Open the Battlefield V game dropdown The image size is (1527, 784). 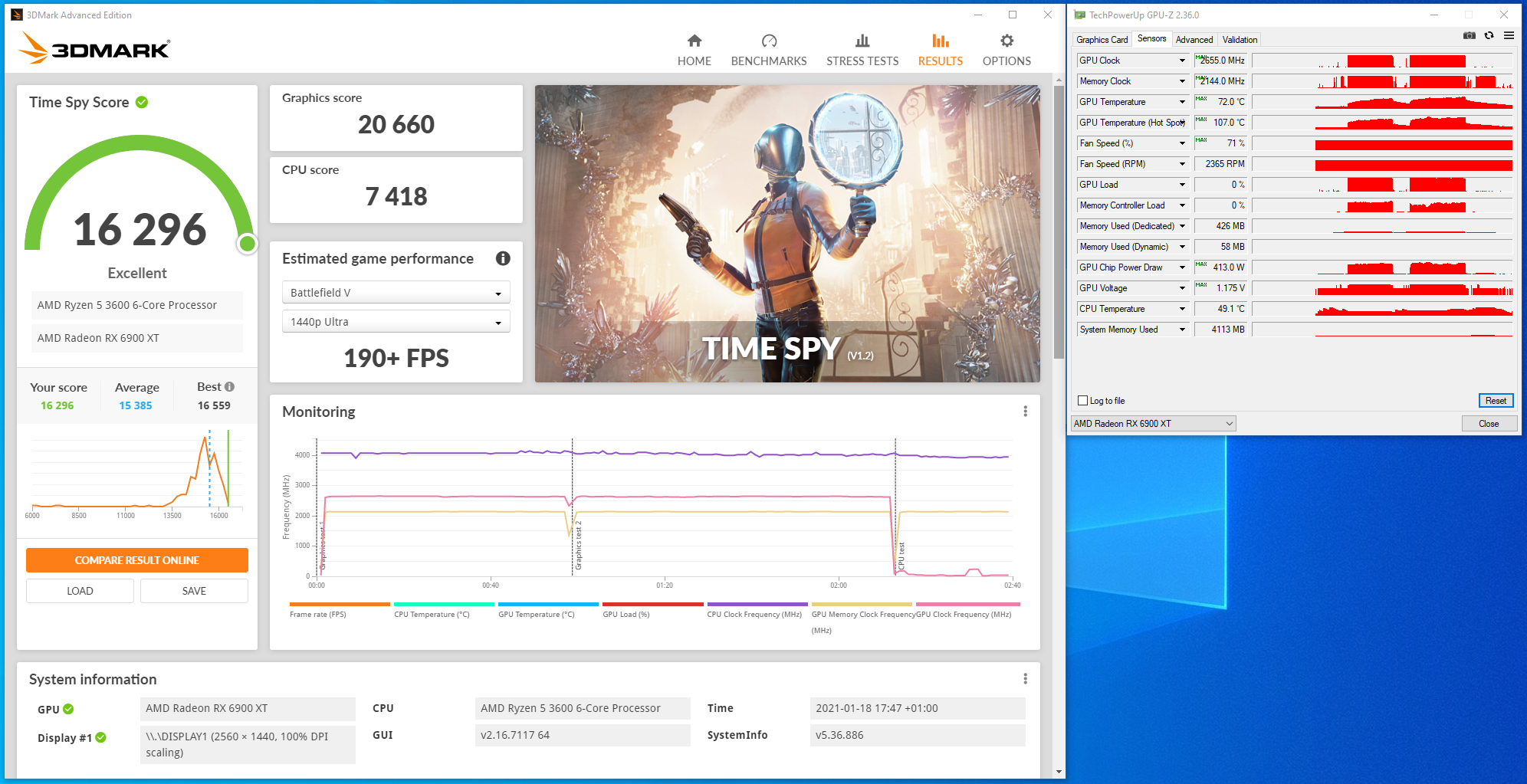point(396,293)
